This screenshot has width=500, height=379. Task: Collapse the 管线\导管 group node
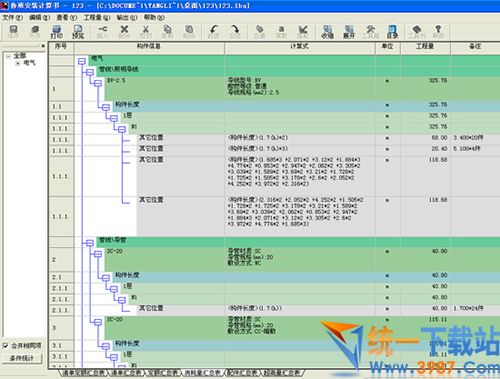(x=90, y=243)
